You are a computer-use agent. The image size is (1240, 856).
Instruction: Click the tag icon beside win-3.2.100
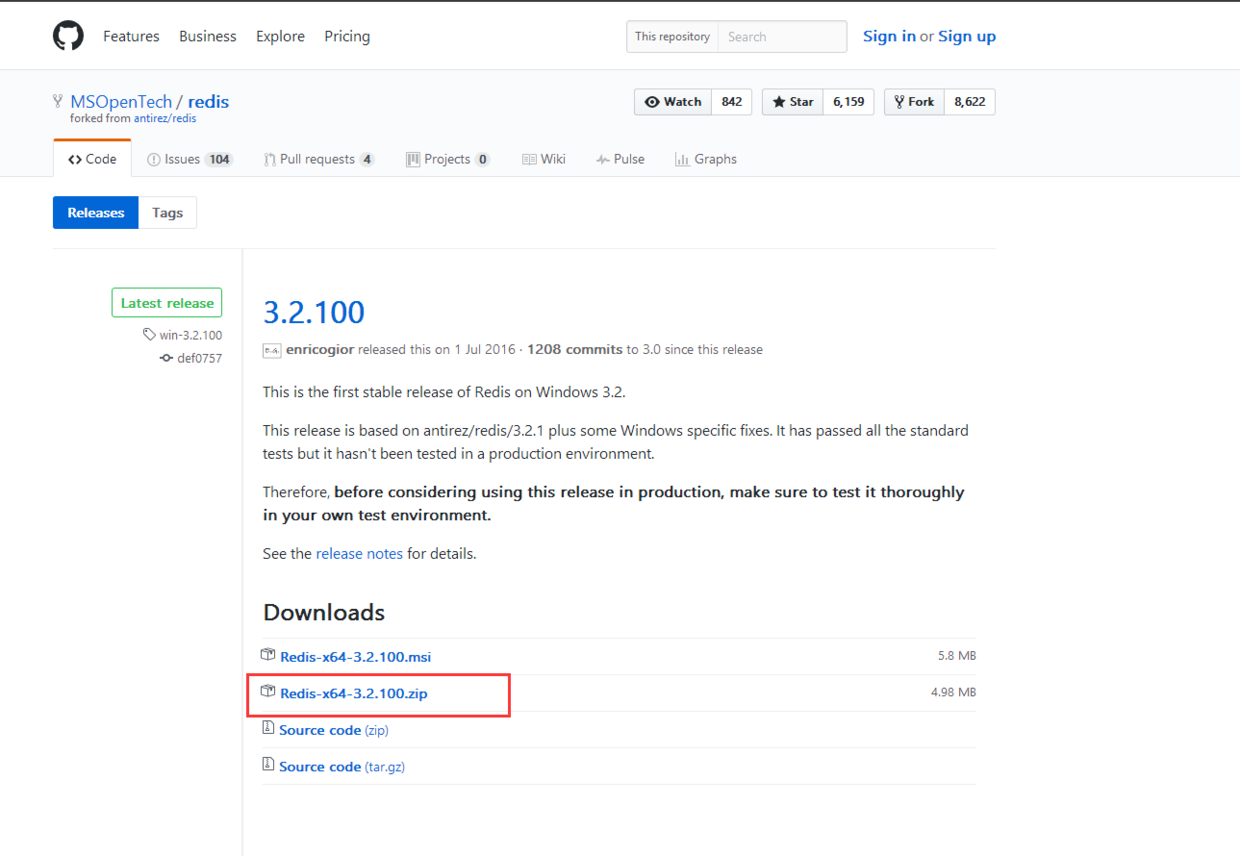(x=149, y=335)
